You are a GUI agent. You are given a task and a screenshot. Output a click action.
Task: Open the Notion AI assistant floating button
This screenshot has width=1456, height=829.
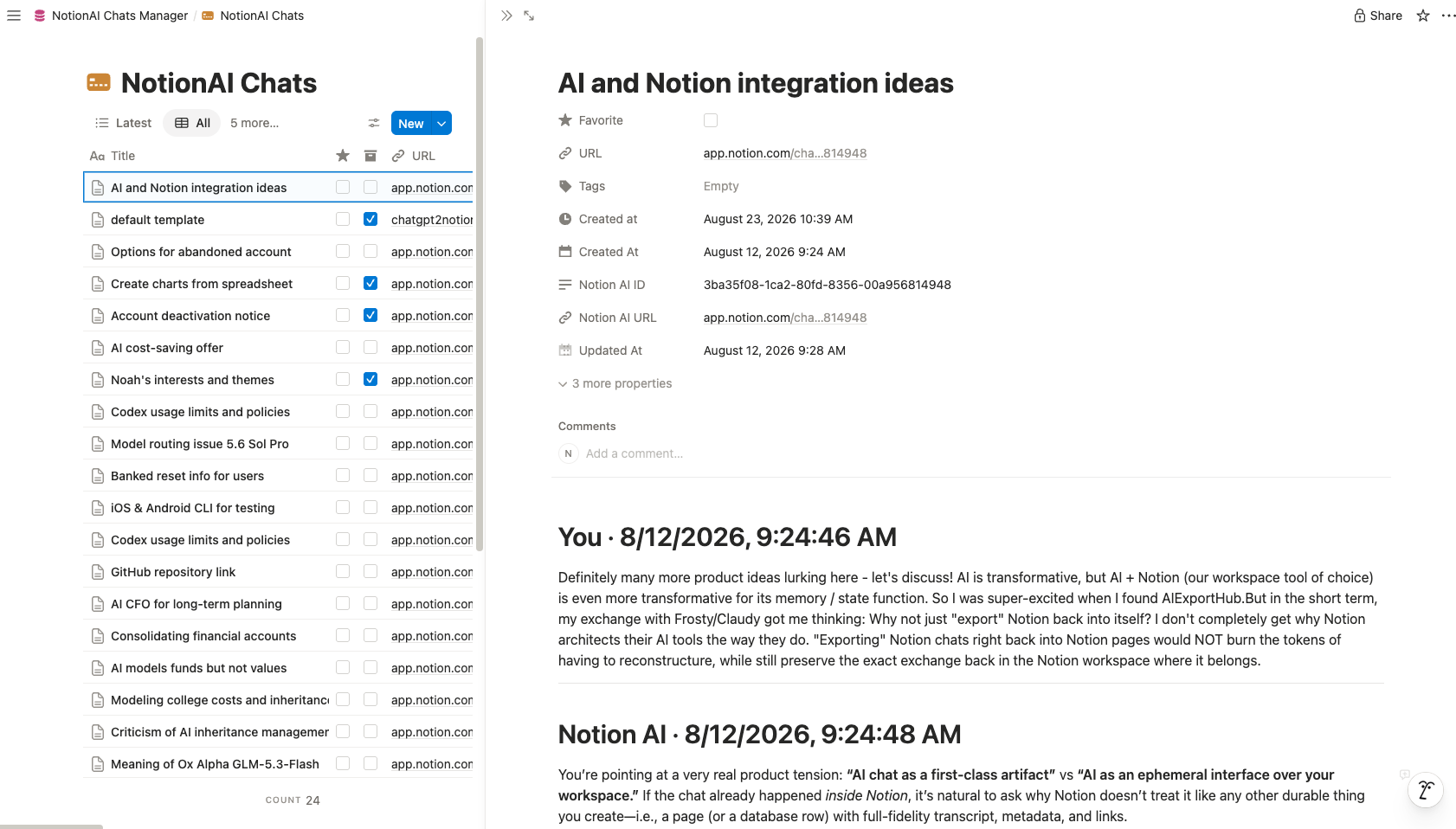click(1426, 789)
